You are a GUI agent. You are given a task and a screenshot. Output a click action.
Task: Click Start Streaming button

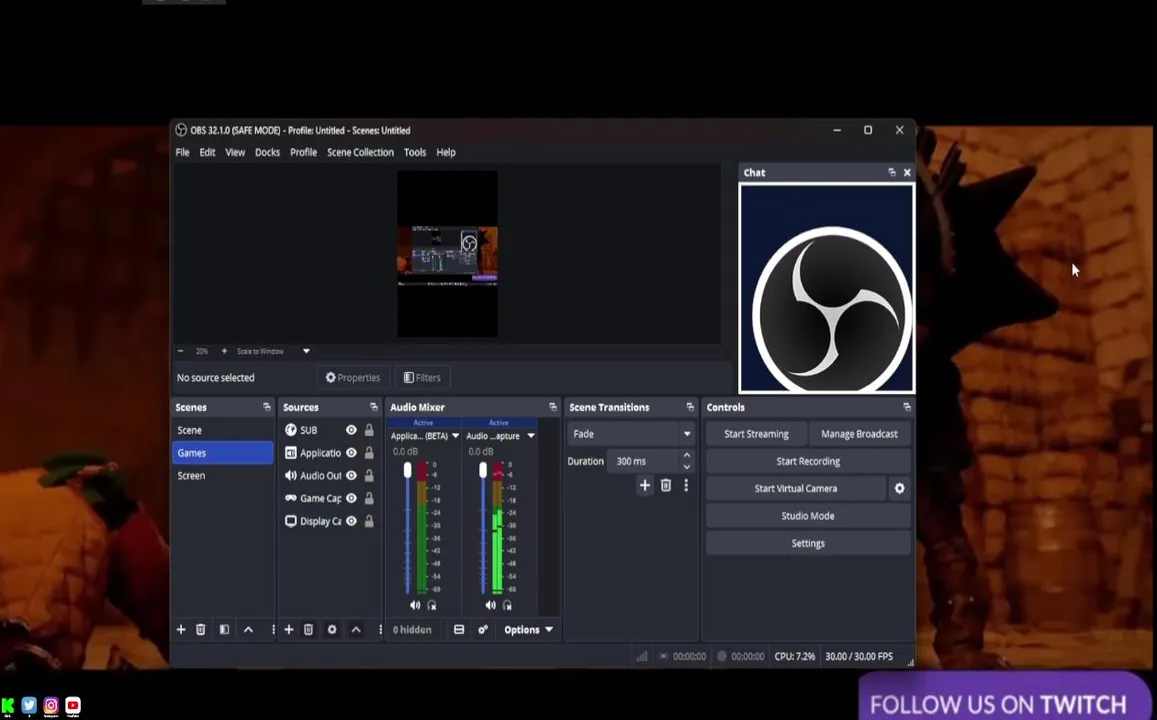[756, 434]
